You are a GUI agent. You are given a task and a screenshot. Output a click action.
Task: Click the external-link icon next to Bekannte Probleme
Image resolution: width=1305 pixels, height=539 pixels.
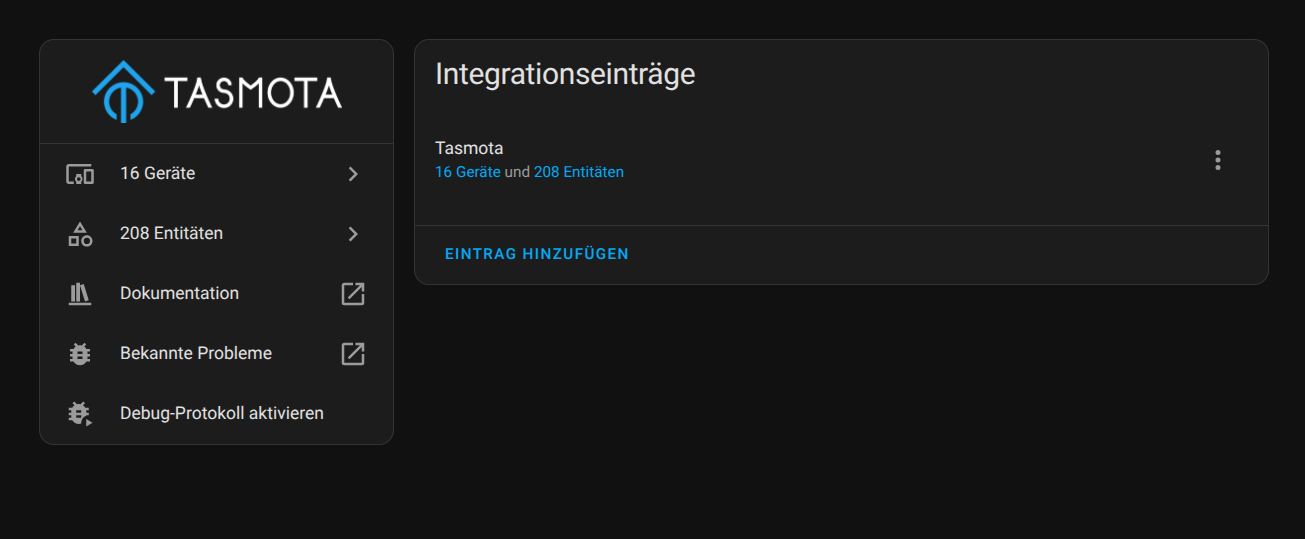point(353,354)
